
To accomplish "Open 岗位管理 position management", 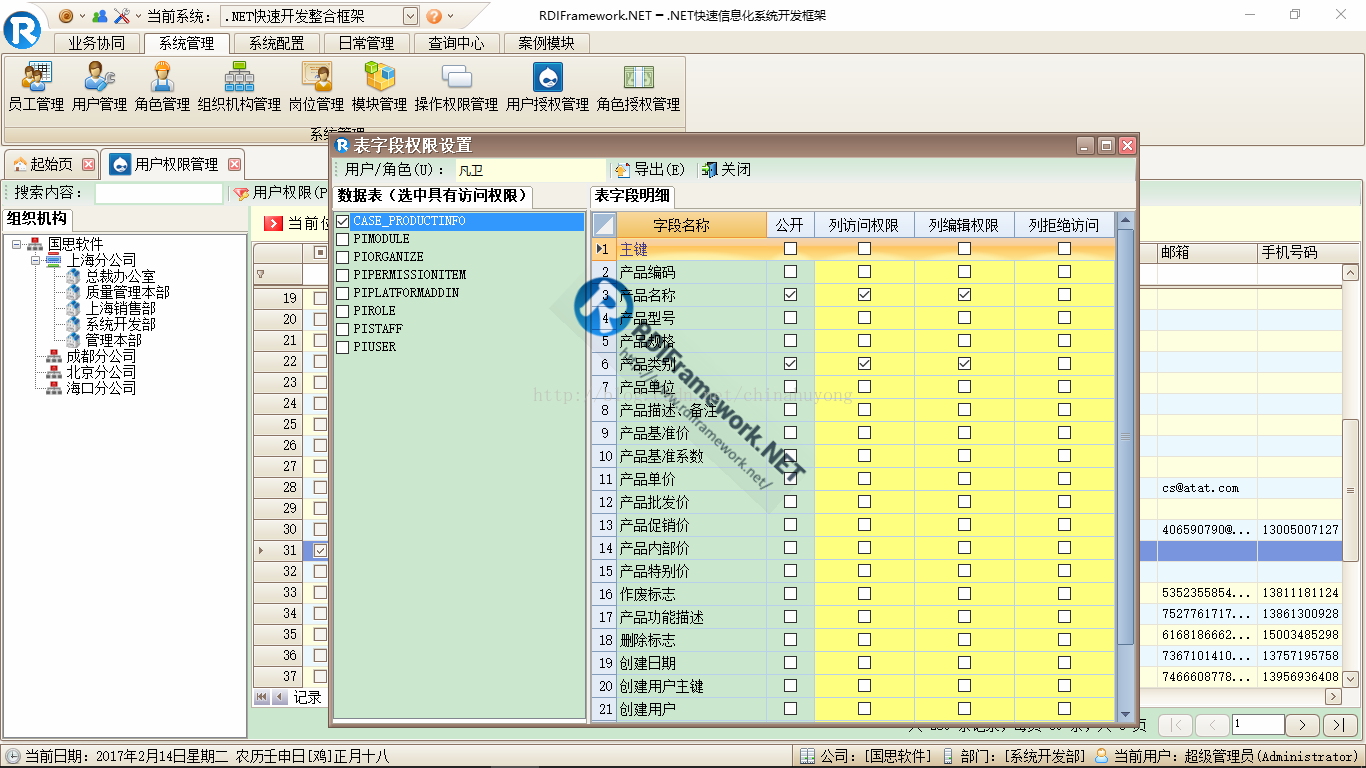I will pyautogui.click(x=316, y=86).
